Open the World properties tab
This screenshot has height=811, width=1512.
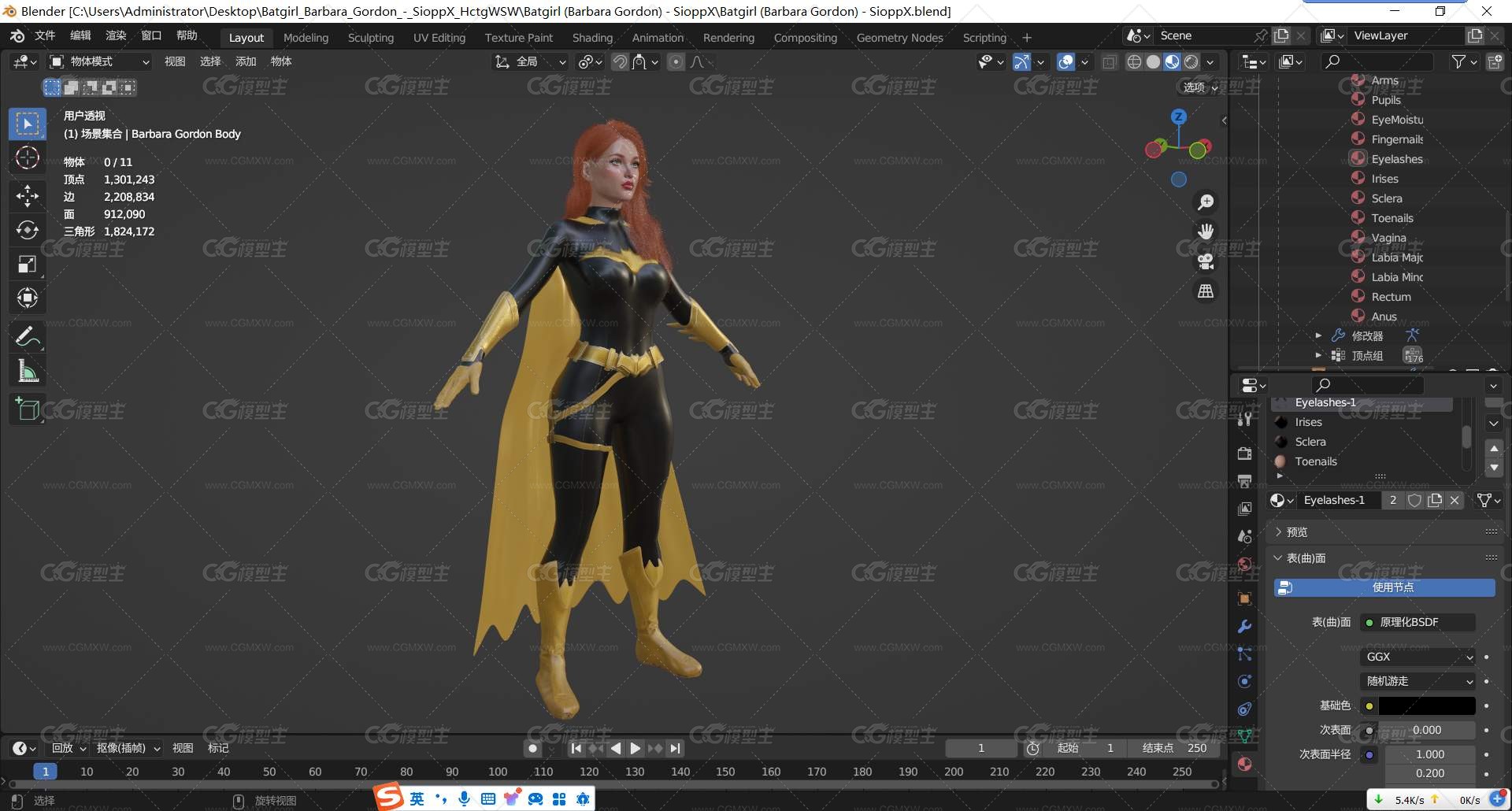1245,564
